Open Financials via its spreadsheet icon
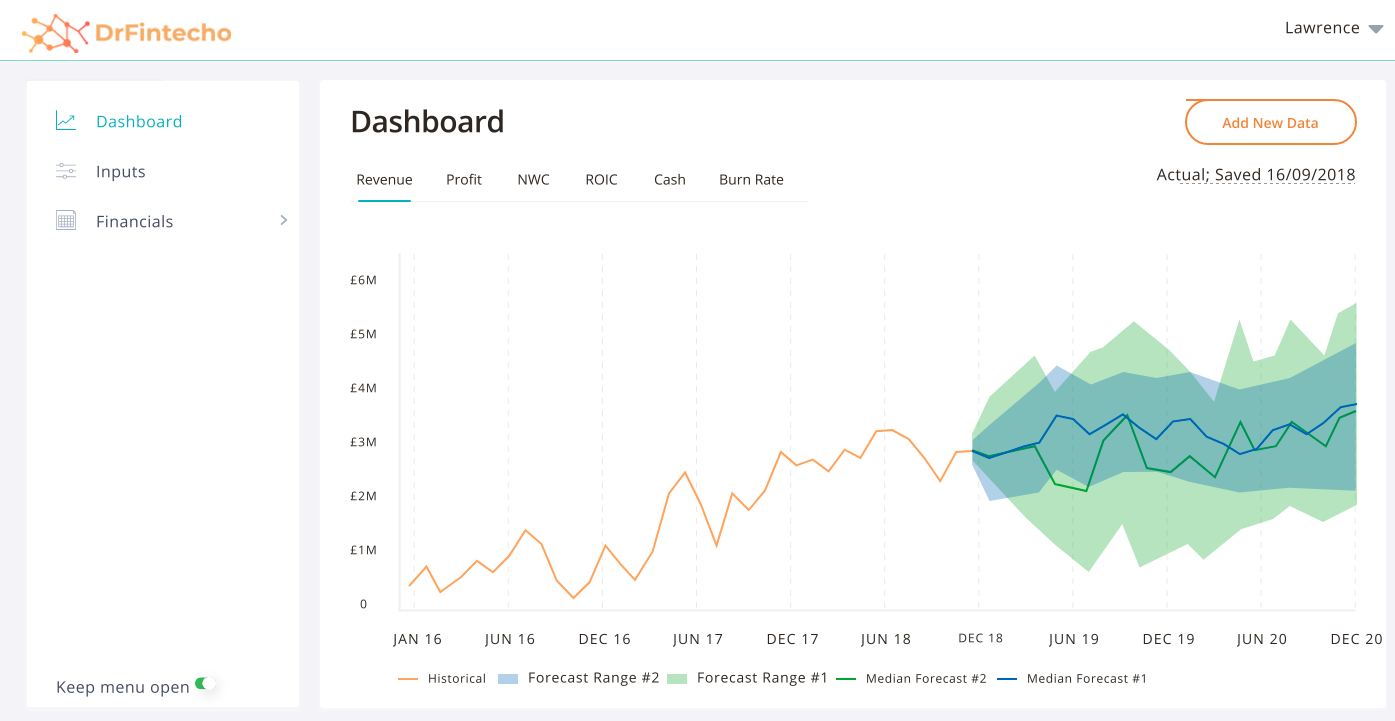This screenshot has height=721, width=1395. (64, 220)
